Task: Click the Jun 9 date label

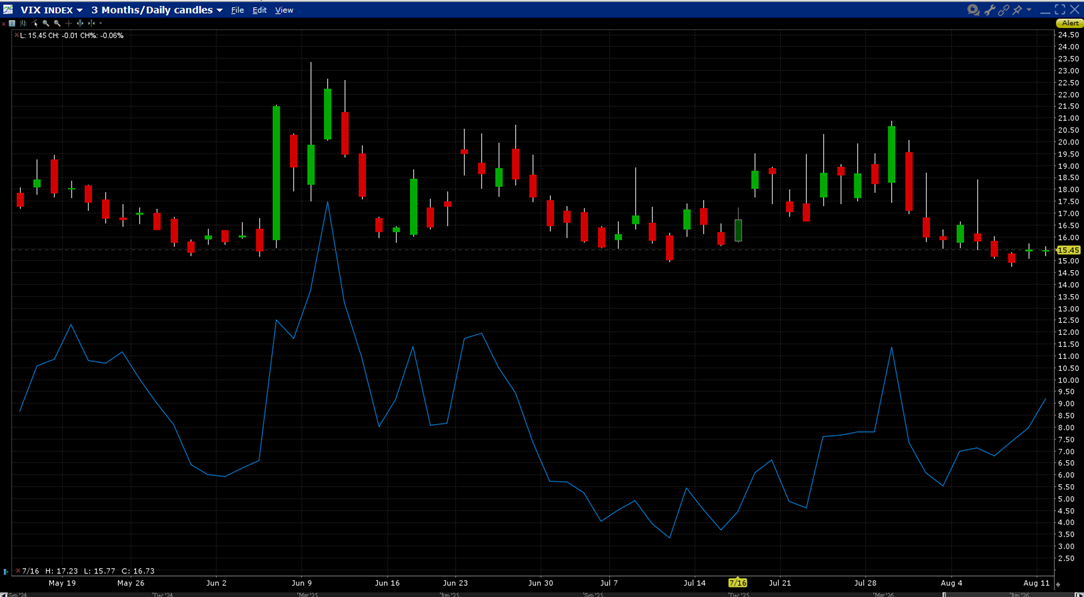Action: pos(303,583)
